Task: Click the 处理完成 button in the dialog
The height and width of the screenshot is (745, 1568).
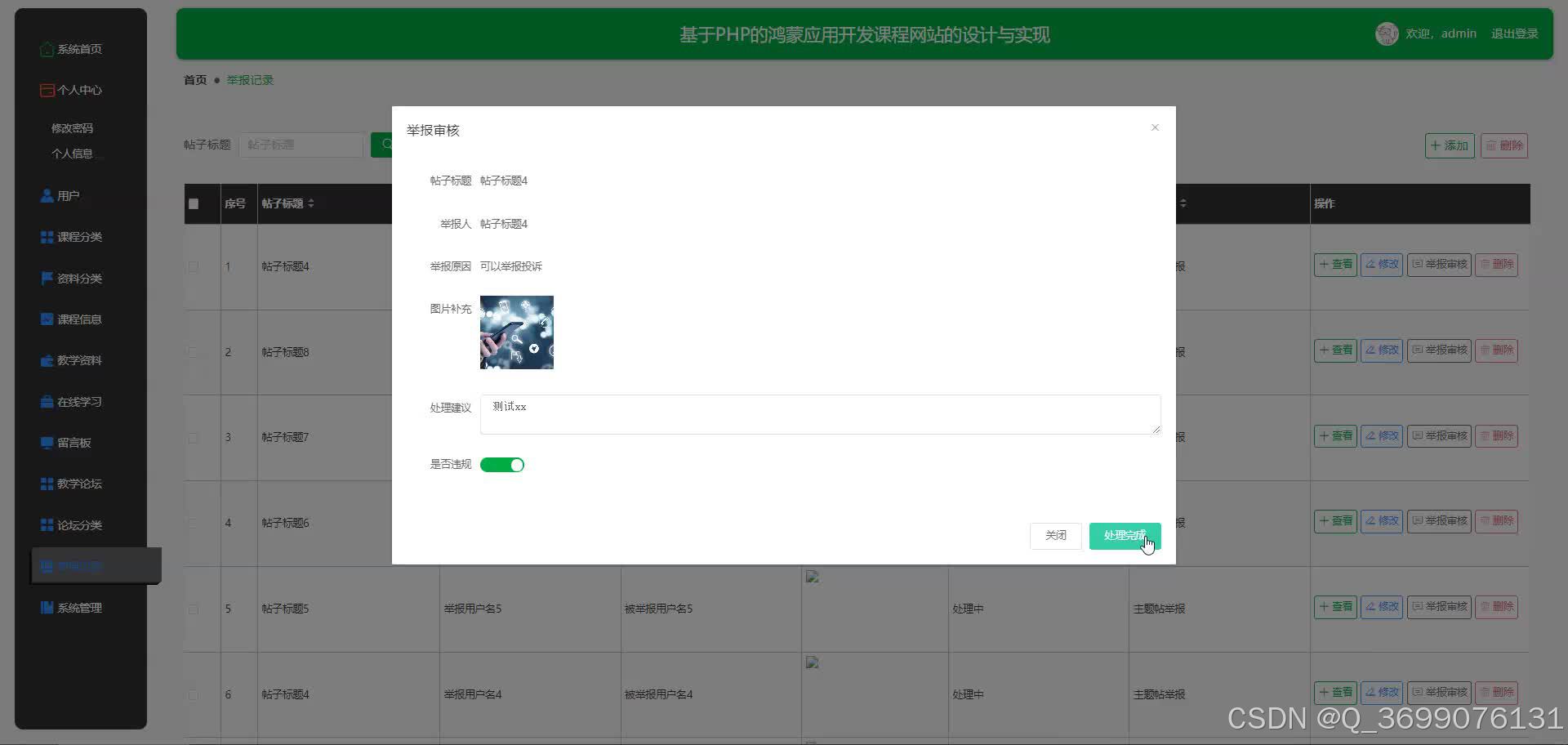Action: tap(1125, 536)
